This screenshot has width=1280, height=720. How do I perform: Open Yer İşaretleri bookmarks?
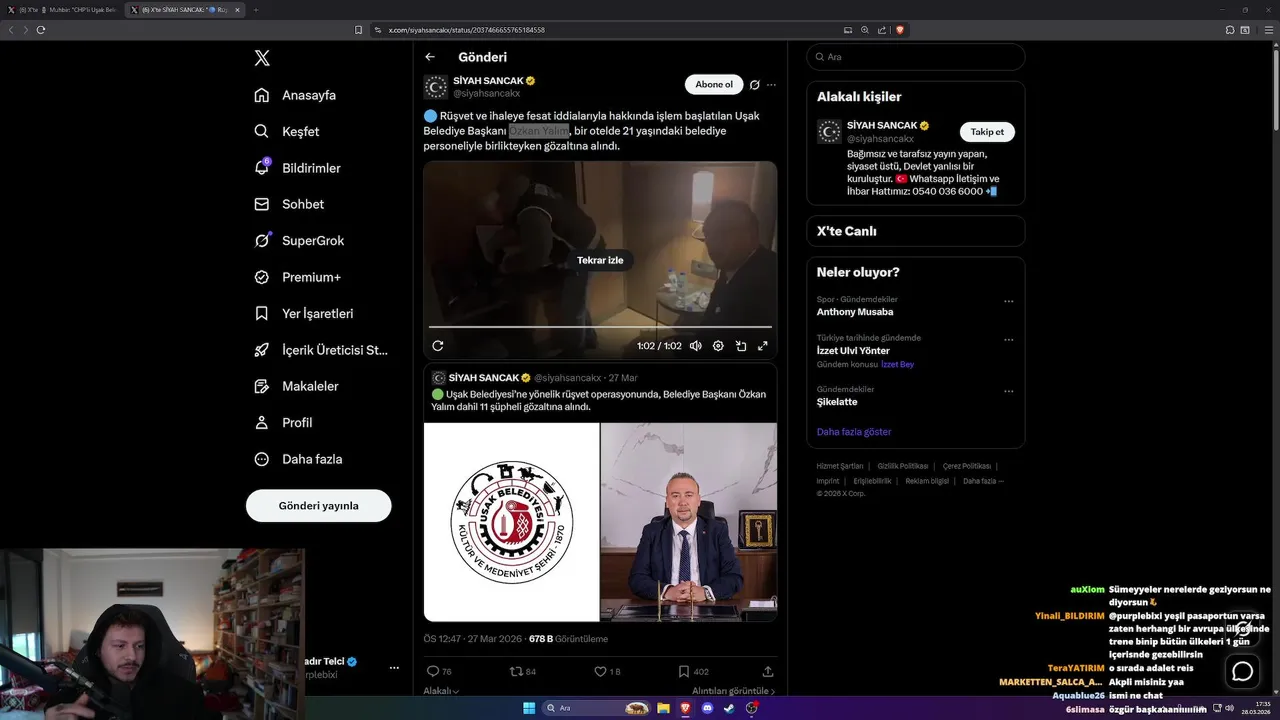[x=304, y=313]
